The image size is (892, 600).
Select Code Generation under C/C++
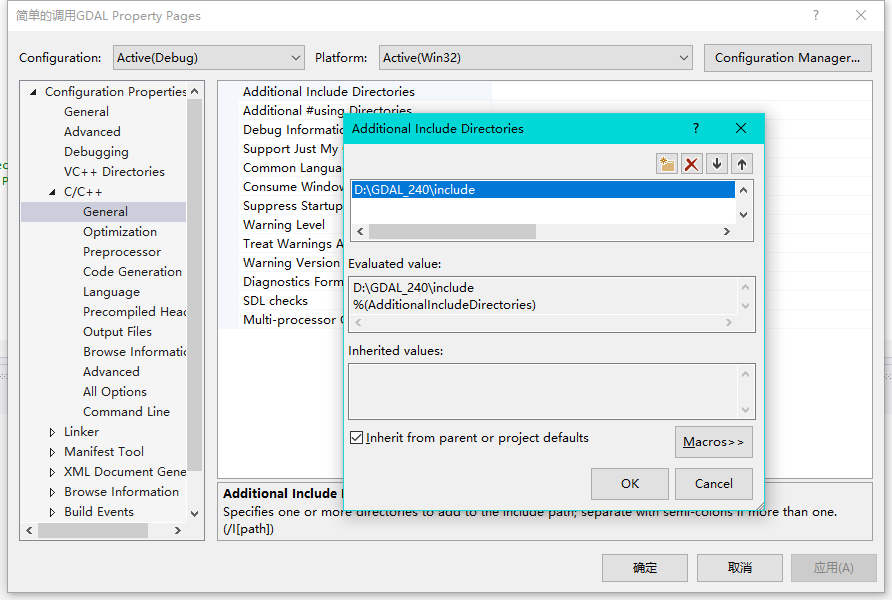click(132, 271)
